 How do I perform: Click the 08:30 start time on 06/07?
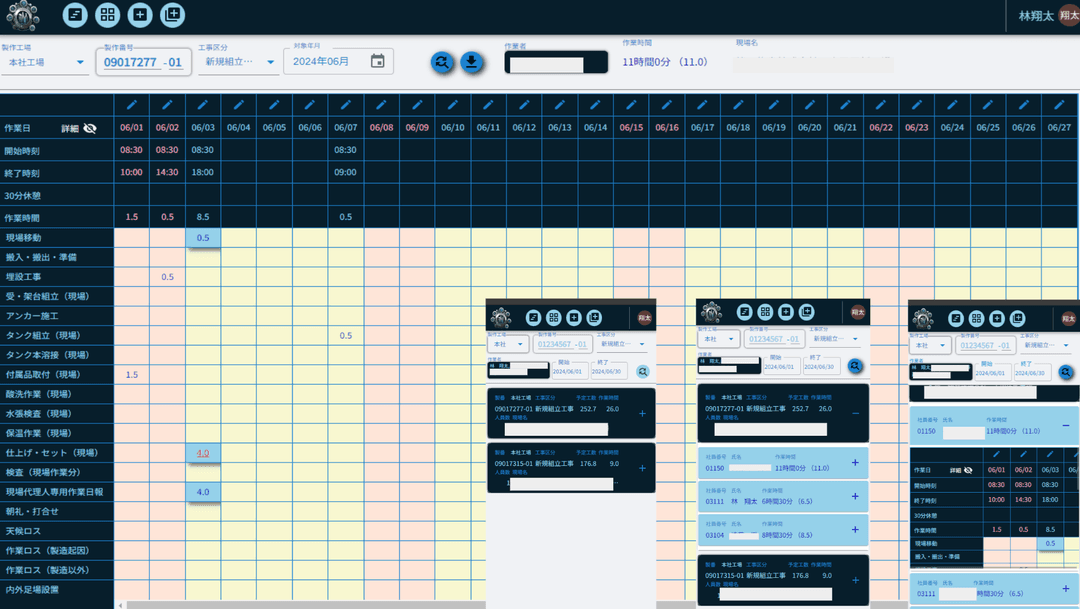[x=346, y=149]
